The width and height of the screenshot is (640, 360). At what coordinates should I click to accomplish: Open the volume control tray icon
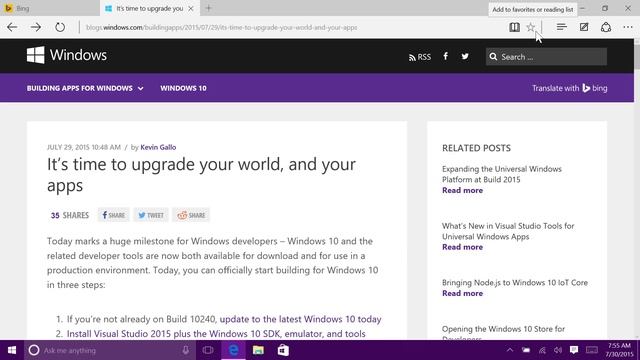(558, 350)
